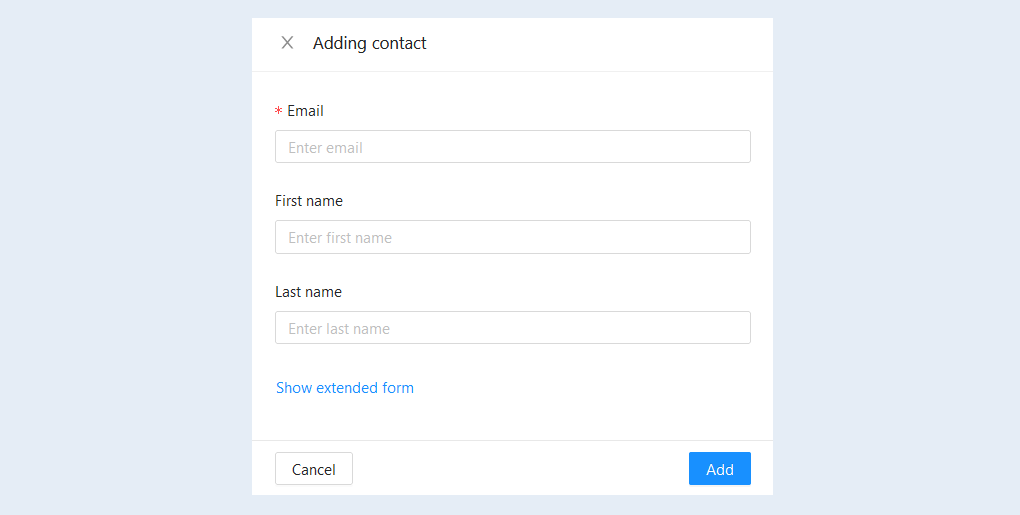Focus the Email input field

pyautogui.click(x=513, y=147)
